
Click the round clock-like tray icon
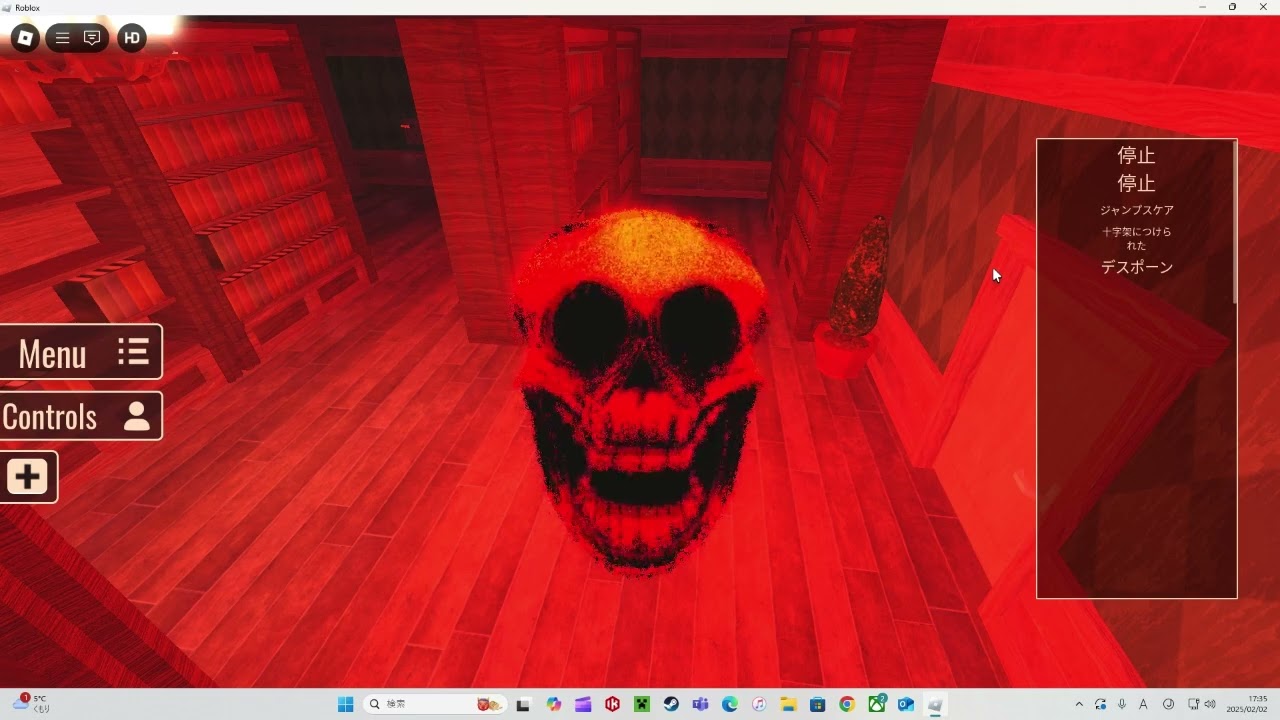tap(1168, 704)
